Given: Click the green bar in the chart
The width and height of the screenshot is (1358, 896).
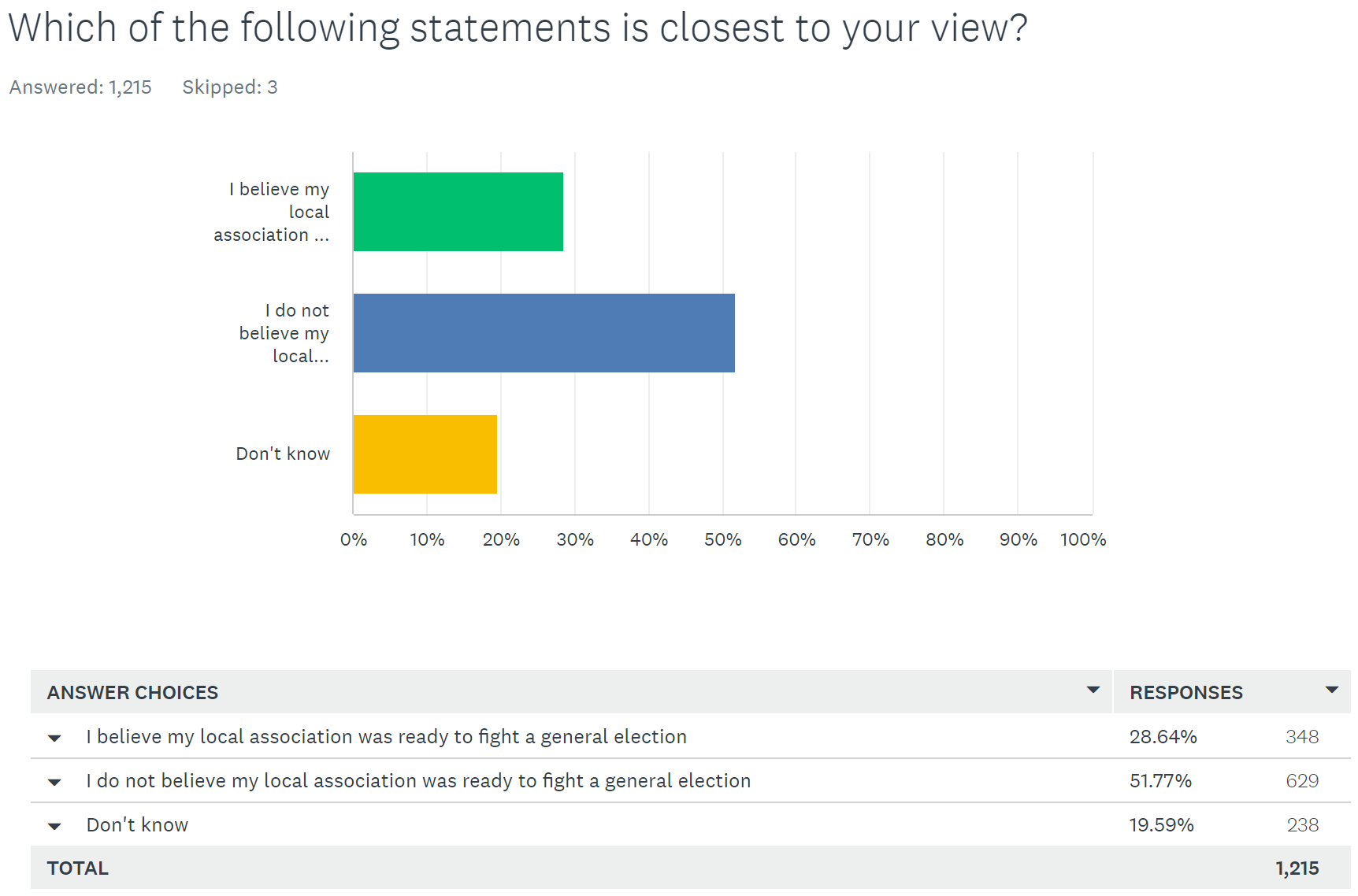Looking at the screenshot, I should point(458,212).
